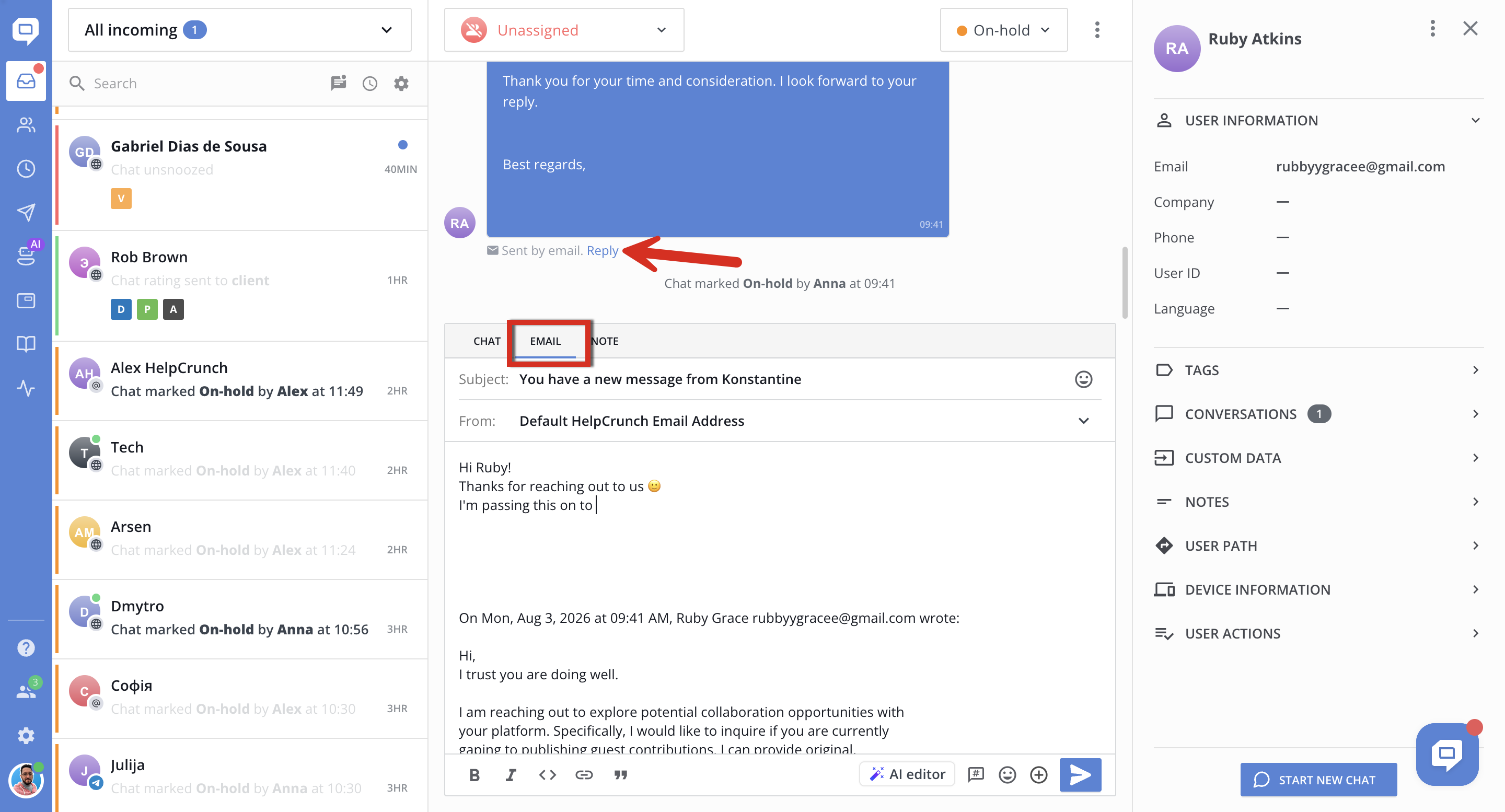Image resolution: width=1505 pixels, height=812 pixels.
Task: Open the Knowledge base book icon
Action: (26, 343)
